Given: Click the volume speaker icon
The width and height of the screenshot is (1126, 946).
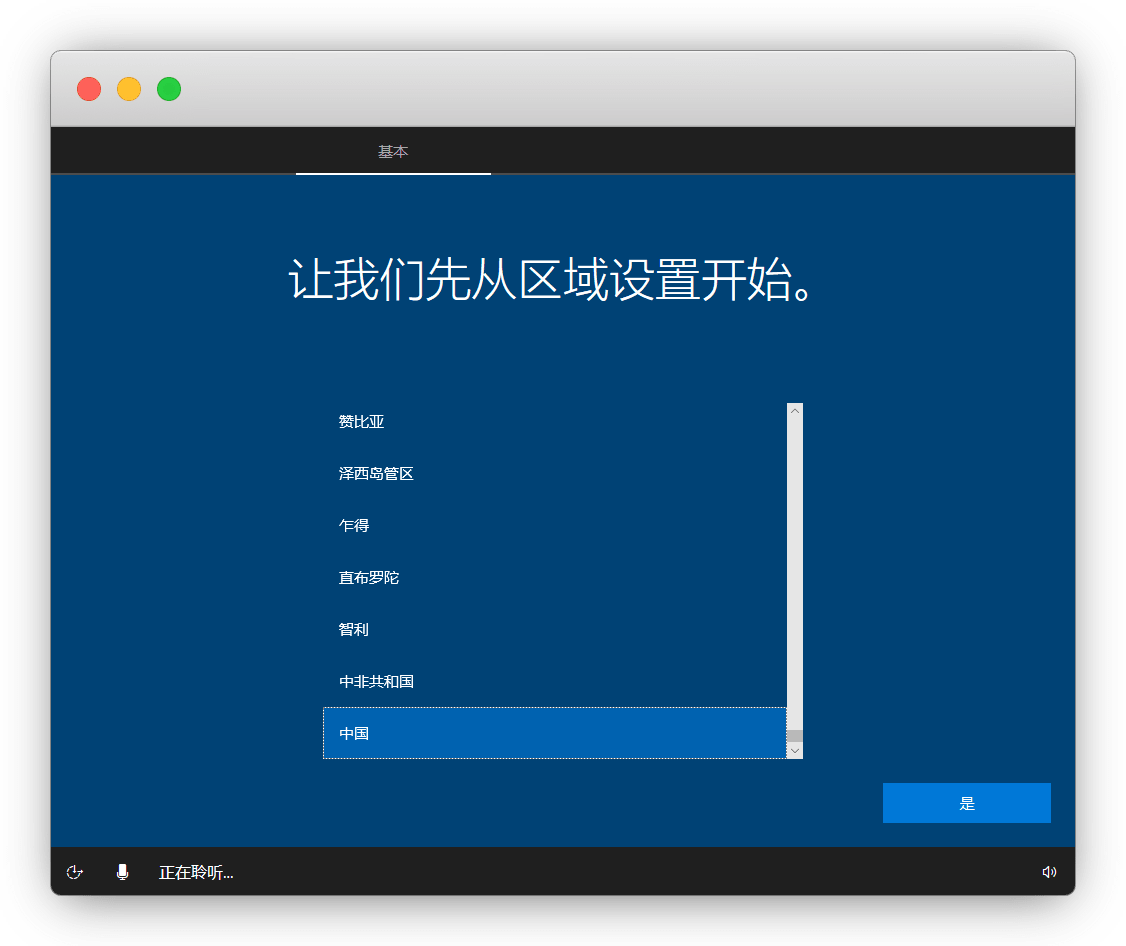Looking at the screenshot, I should pos(1049,872).
